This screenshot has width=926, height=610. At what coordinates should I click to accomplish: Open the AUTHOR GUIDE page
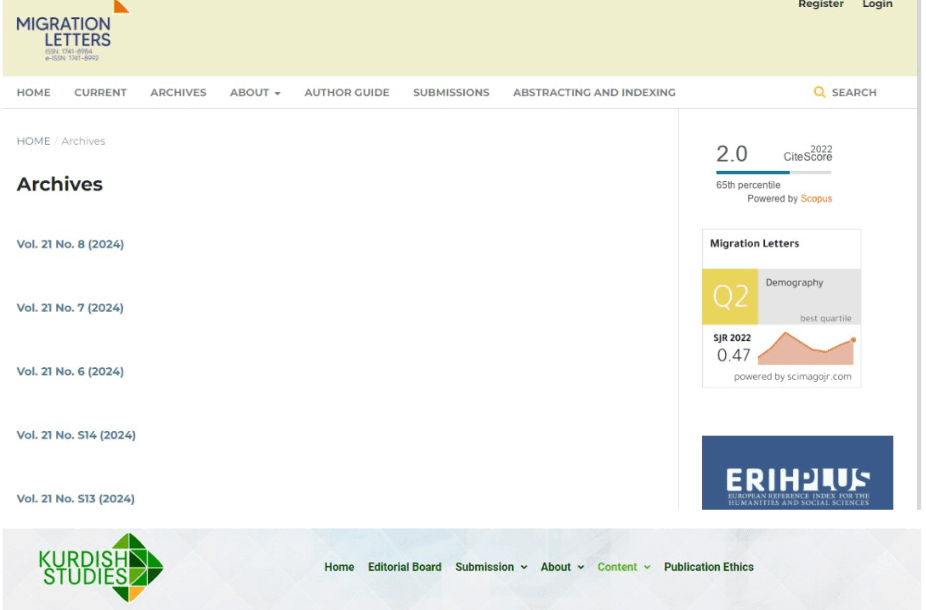tap(347, 93)
